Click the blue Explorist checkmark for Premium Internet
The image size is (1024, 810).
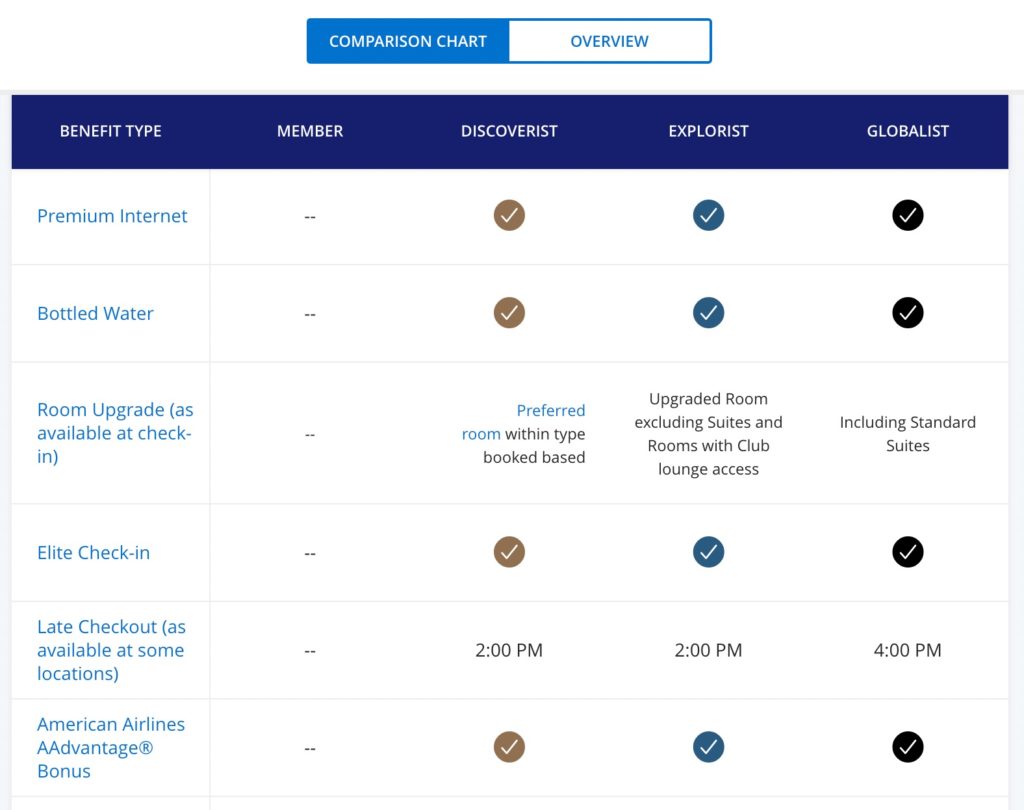click(x=708, y=215)
